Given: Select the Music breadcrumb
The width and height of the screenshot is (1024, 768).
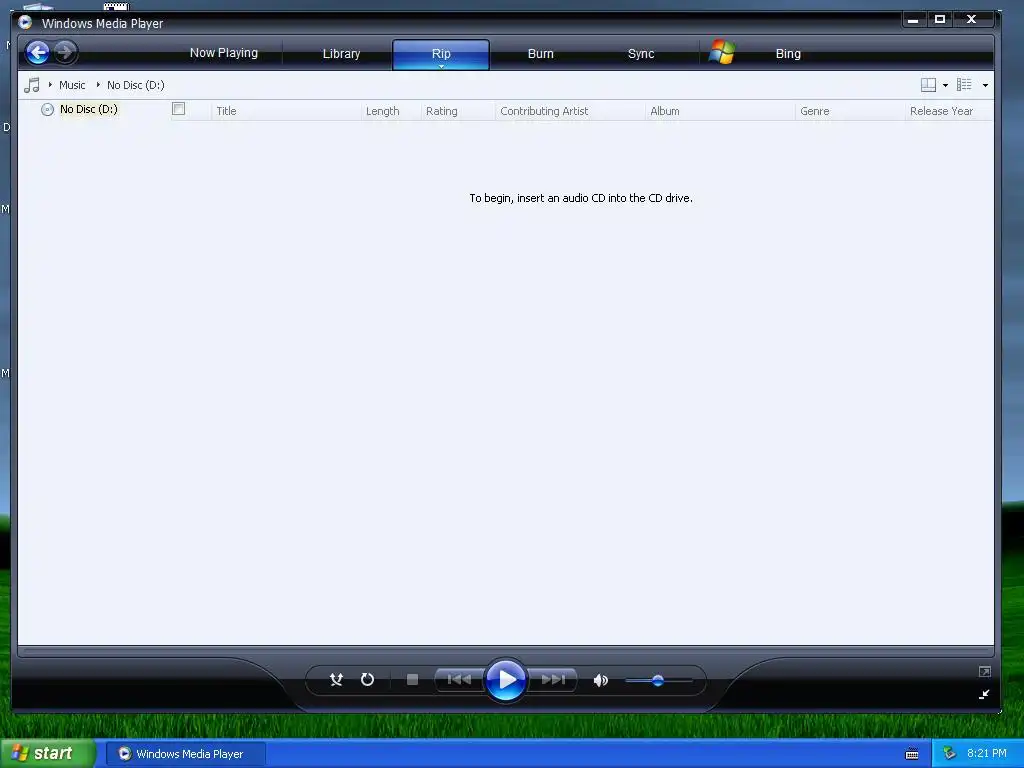Looking at the screenshot, I should [x=72, y=85].
